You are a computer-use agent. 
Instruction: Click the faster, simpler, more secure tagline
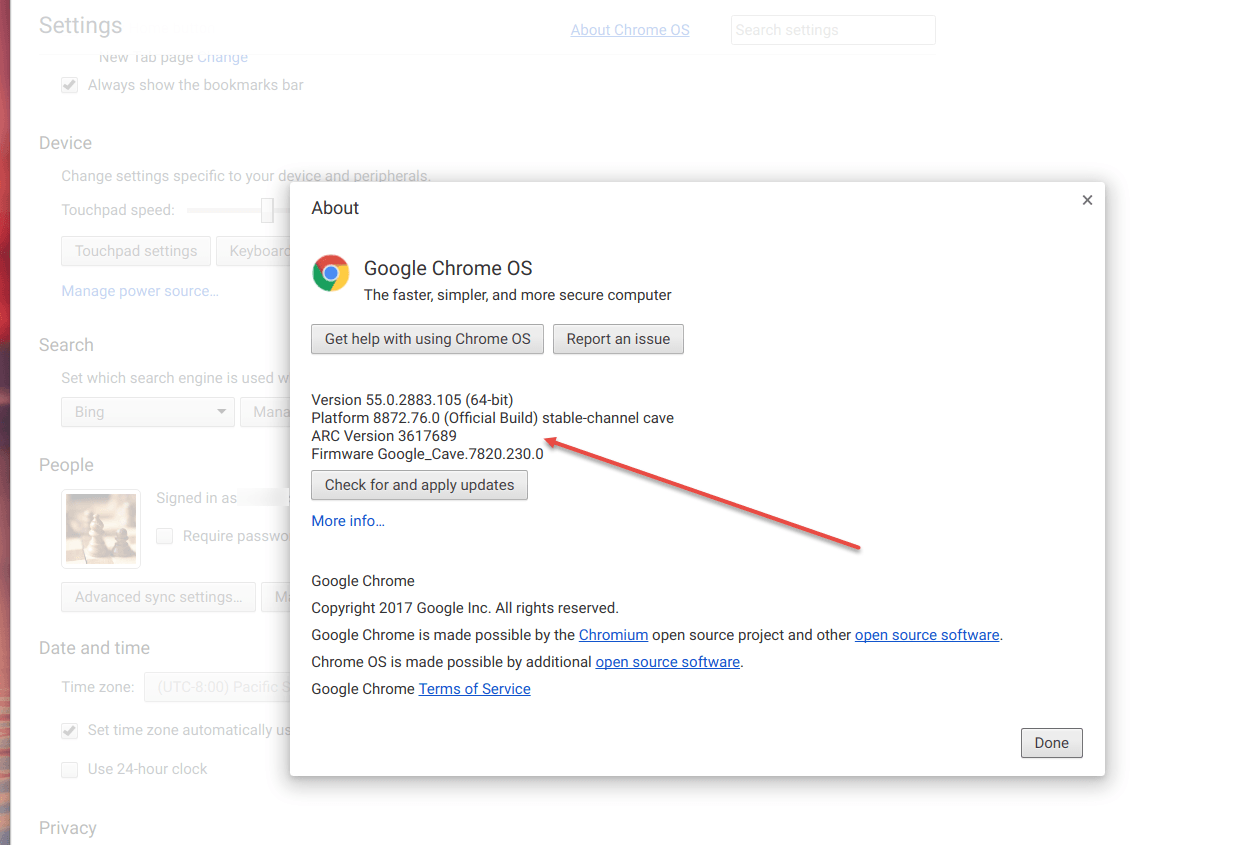tap(518, 295)
